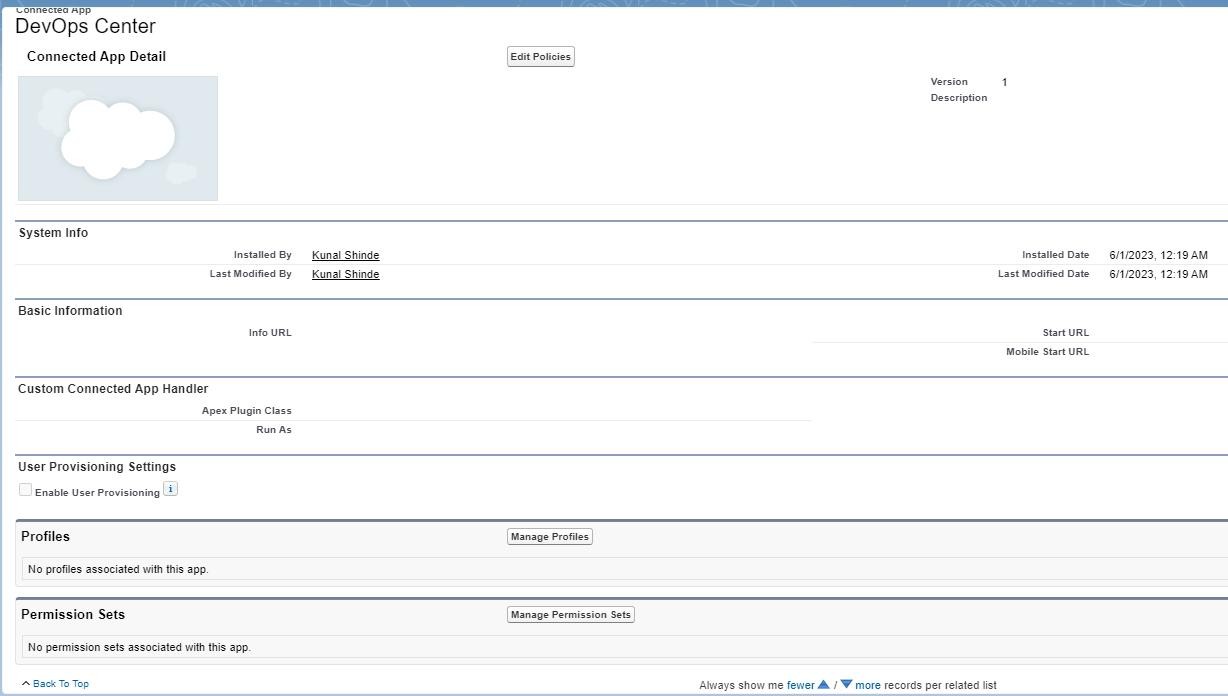Screen dimensions: 1228x696
Task: Show more records per related list
Action: 868,685
